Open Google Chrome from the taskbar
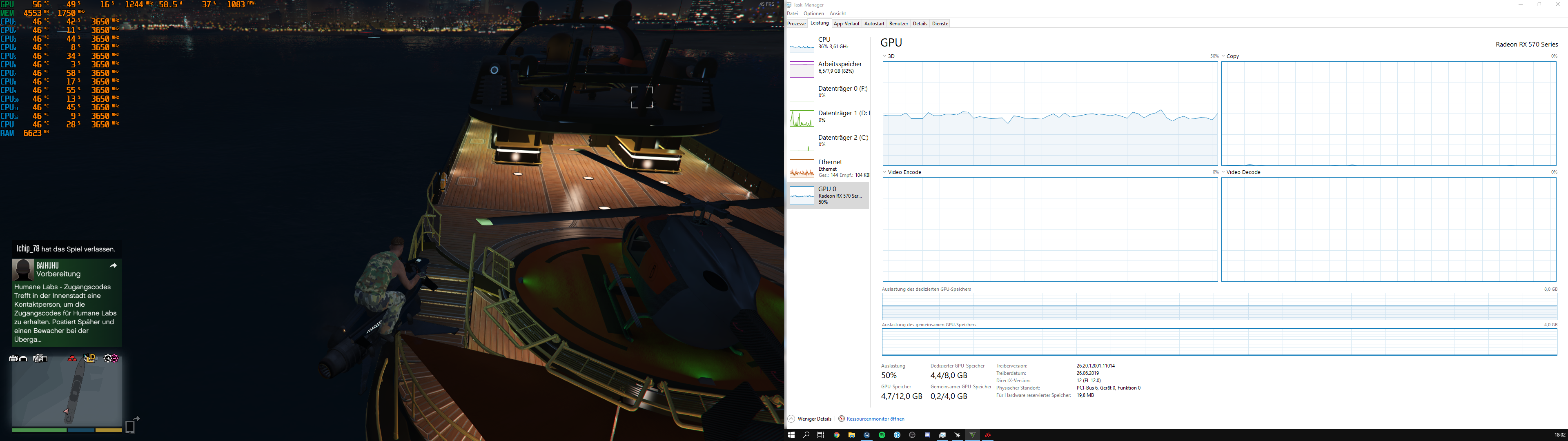The image size is (1568, 441). pos(836,435)
